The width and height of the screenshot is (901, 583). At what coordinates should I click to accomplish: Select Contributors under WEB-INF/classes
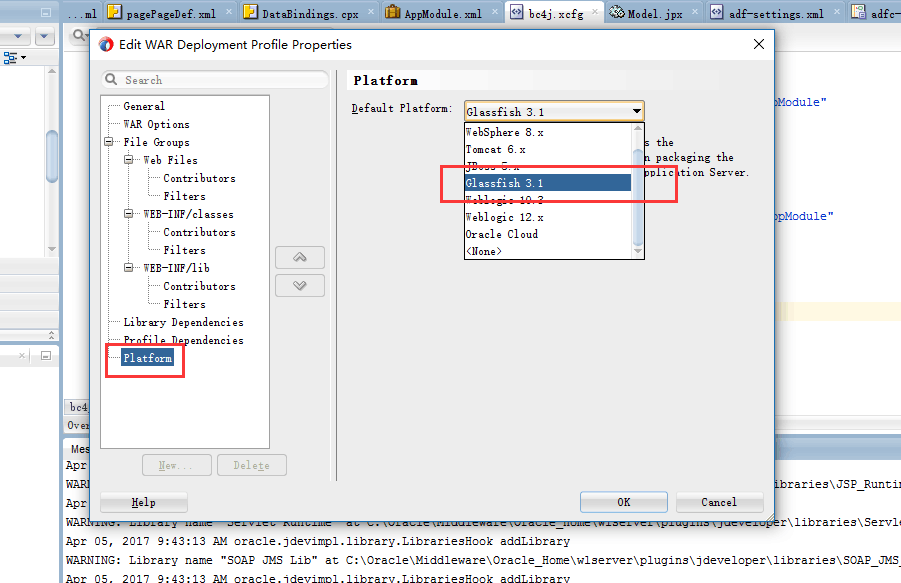point(199,232)
